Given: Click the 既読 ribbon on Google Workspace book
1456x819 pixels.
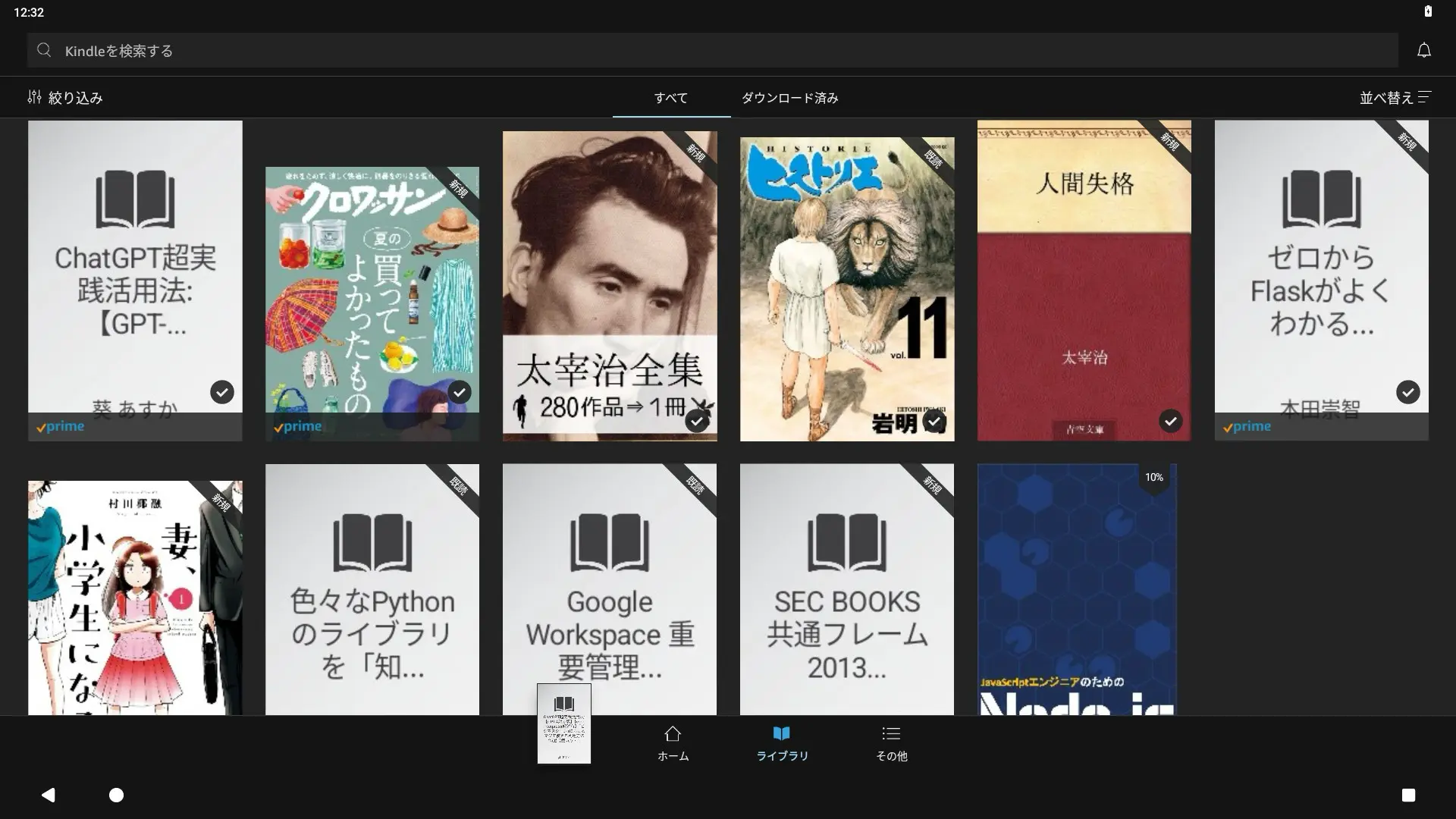Looking at the screenshot, I should click(695, 485).
